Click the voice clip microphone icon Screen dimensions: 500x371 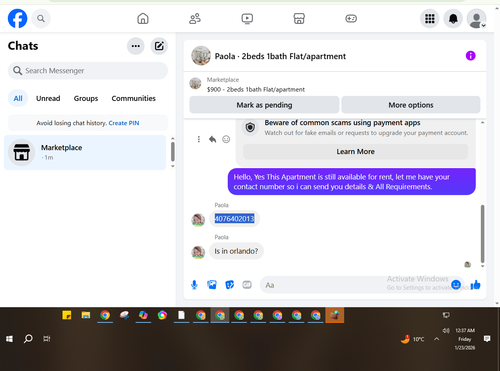click(194, 285)
